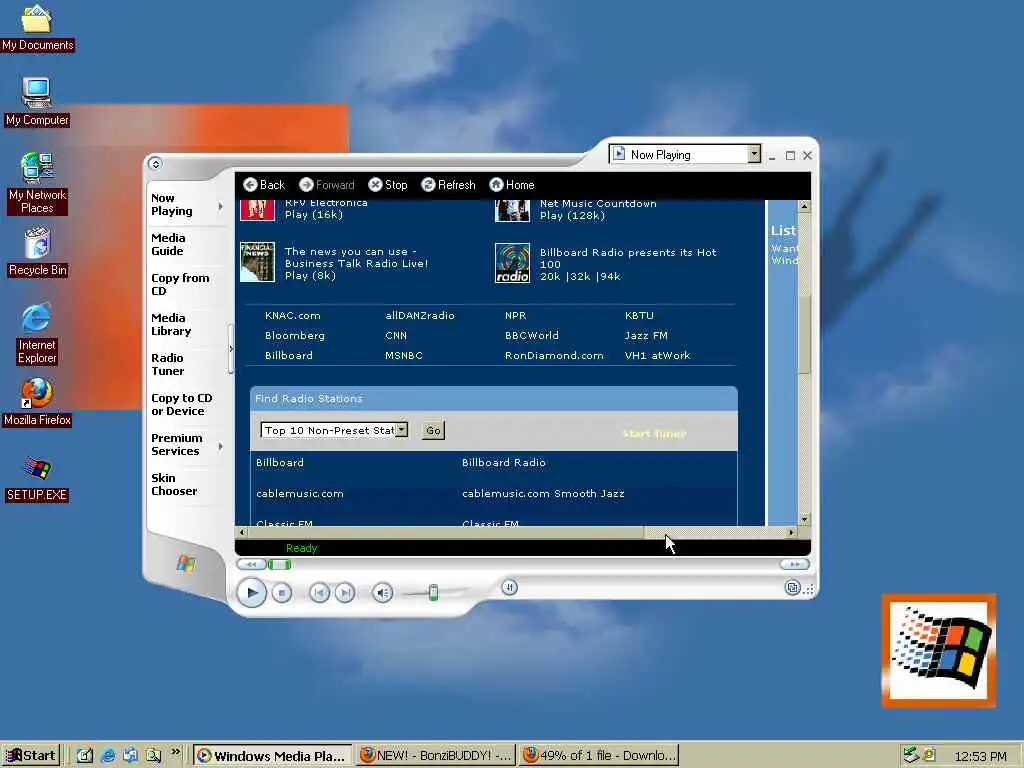Open the CNN station link
Image resolution: width=1024 pixels, height=768 pixels.
coord(396,336)
